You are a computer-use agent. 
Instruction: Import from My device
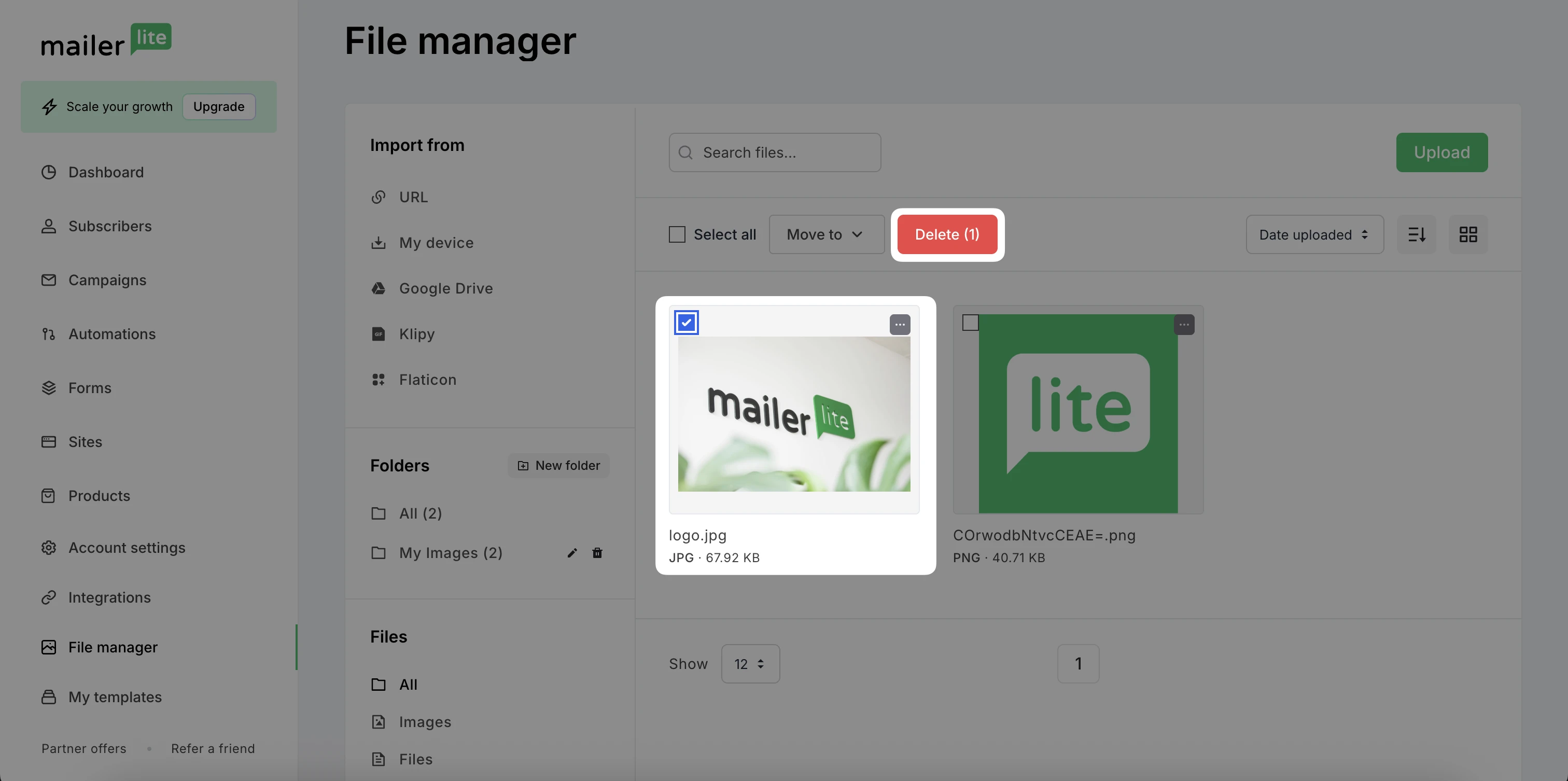437,243
